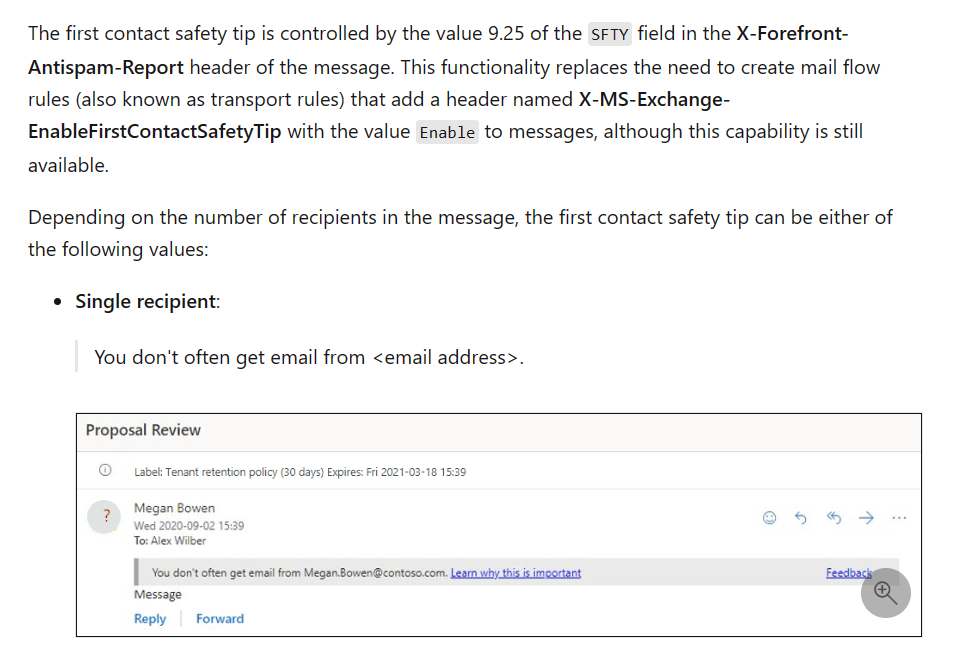Click the Proposal Review subject heading
The image size is (956, 669).
click(143, 430)
